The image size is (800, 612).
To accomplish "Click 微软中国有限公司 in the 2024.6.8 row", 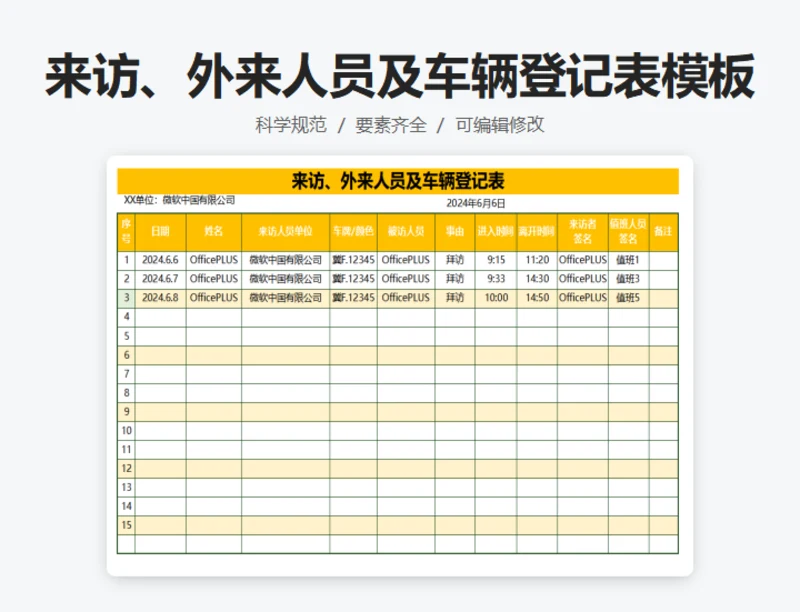I will (285, 298).
